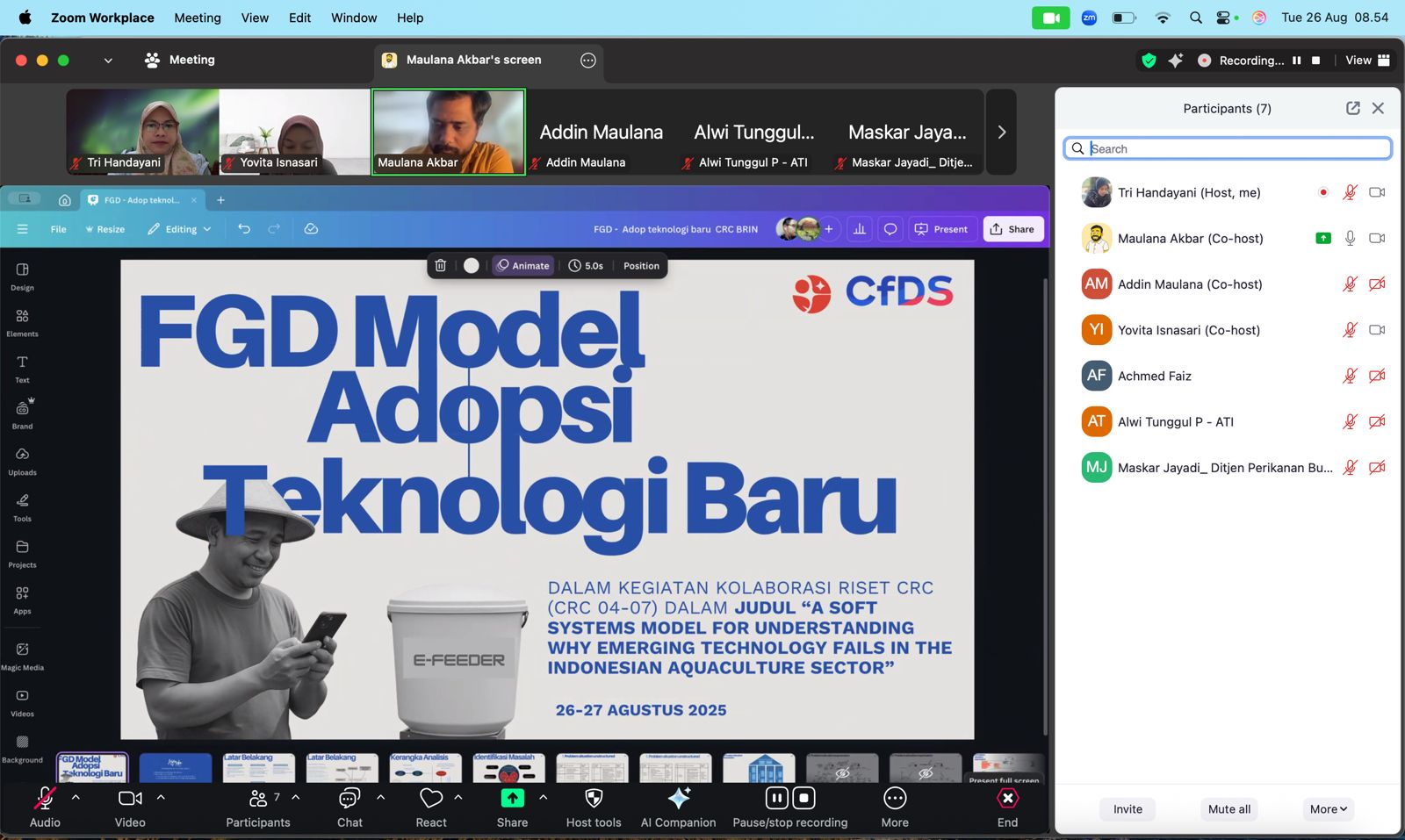
Task: Add collaborator with the plus icon
Action: tap(828, 229)
